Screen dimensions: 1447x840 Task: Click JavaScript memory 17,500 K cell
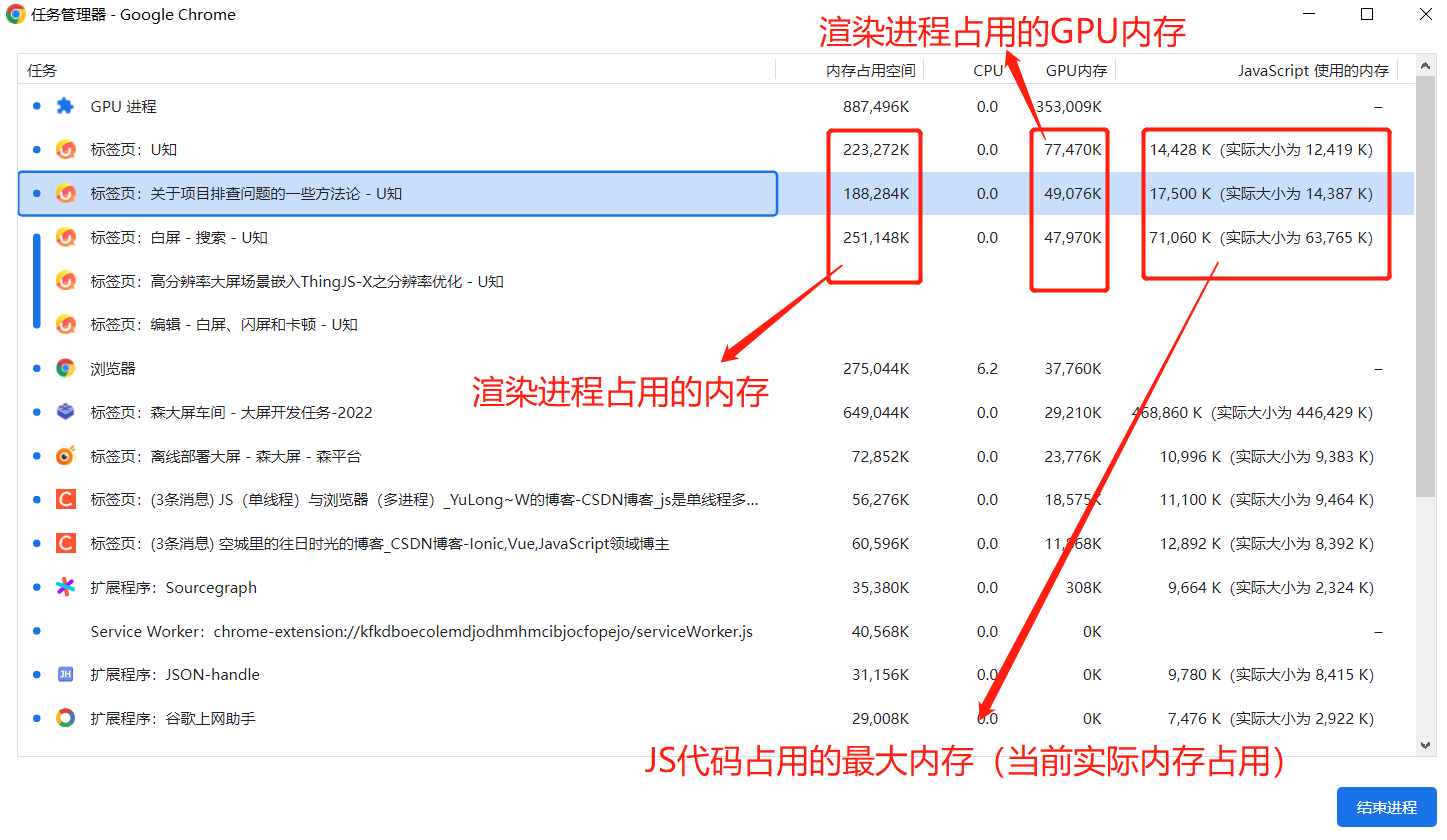pos(1261,193)
